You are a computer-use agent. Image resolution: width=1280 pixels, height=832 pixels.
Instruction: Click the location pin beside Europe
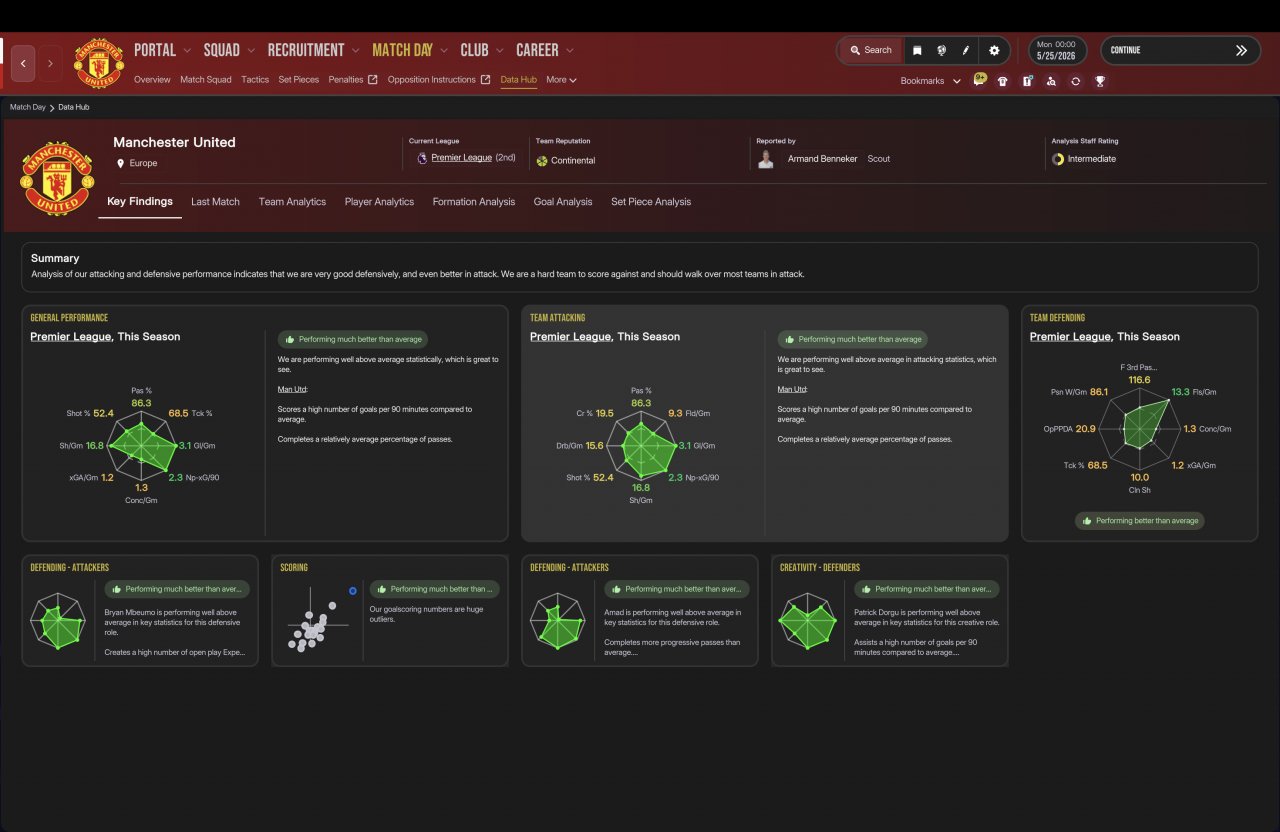121,163
